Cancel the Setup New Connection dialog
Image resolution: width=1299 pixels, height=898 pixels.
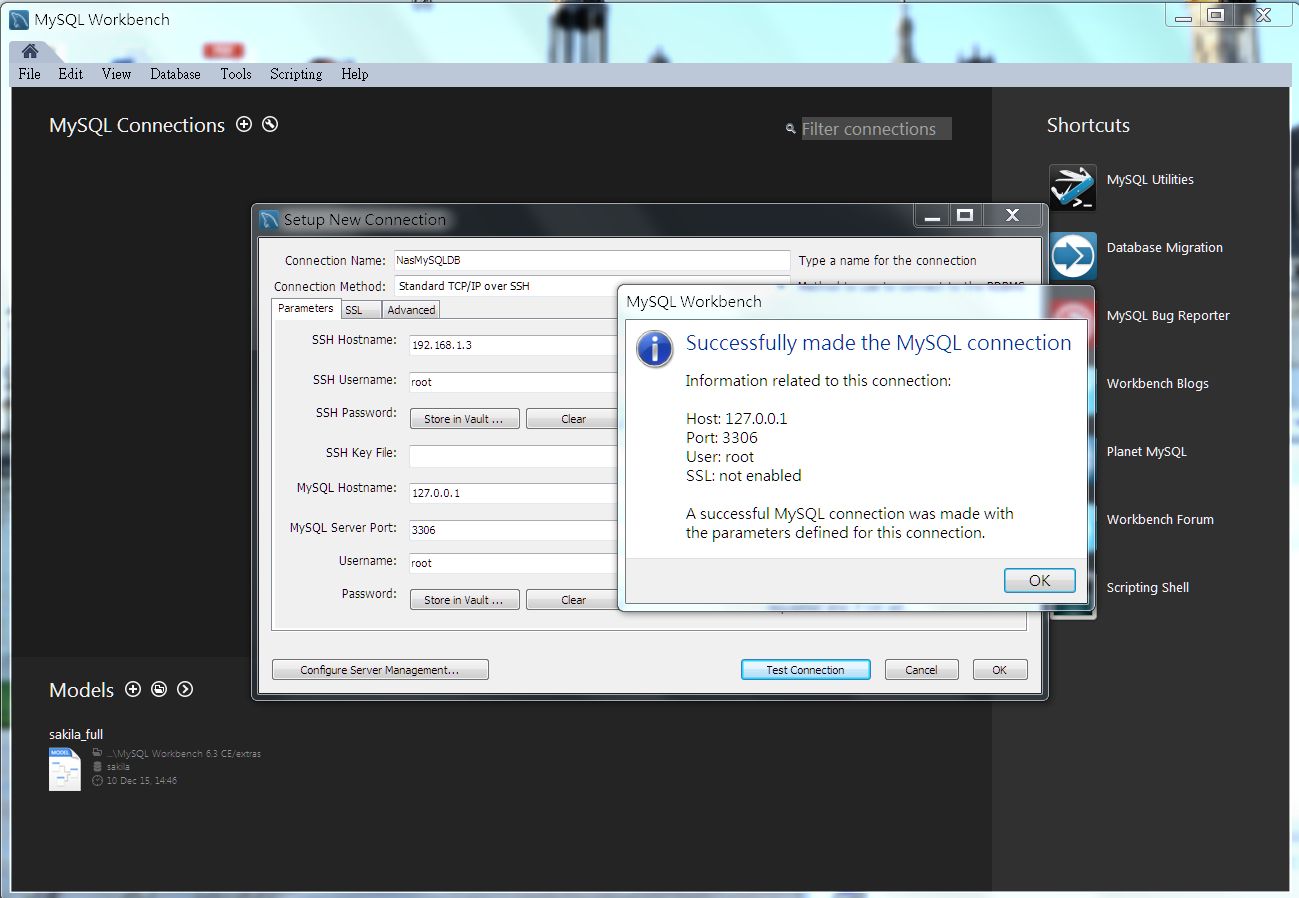click(x=921, y=670)
